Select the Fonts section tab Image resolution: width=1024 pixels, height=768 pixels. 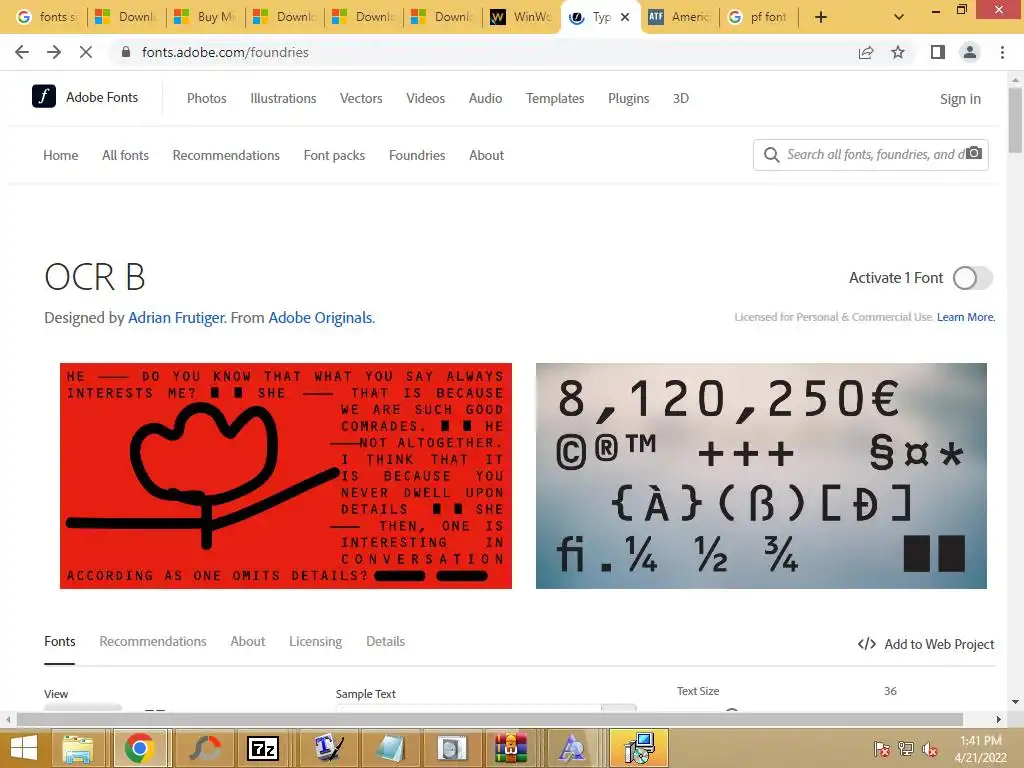[59, 641]
